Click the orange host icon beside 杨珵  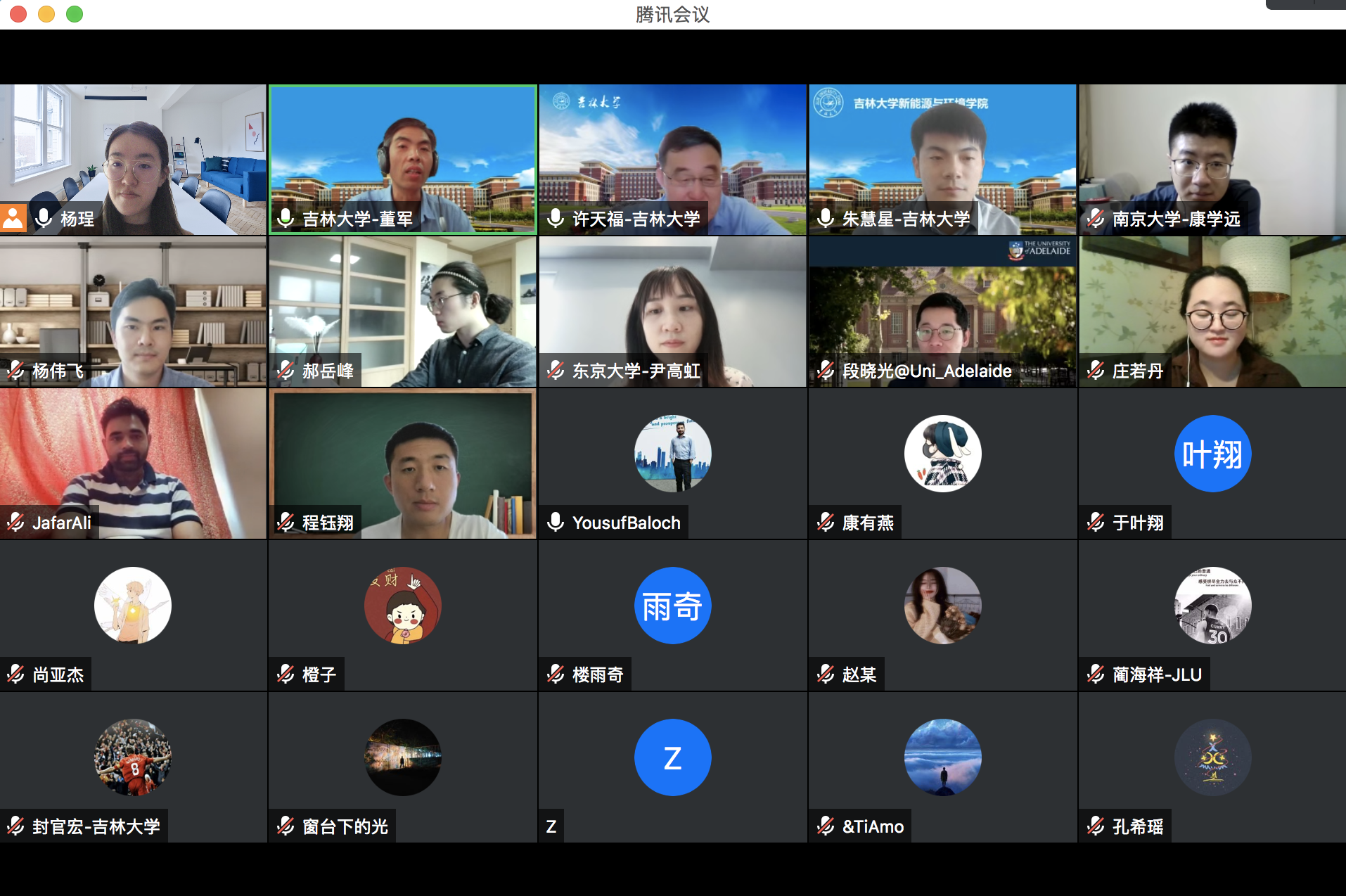pyautogui.click(x=13, y=219)
